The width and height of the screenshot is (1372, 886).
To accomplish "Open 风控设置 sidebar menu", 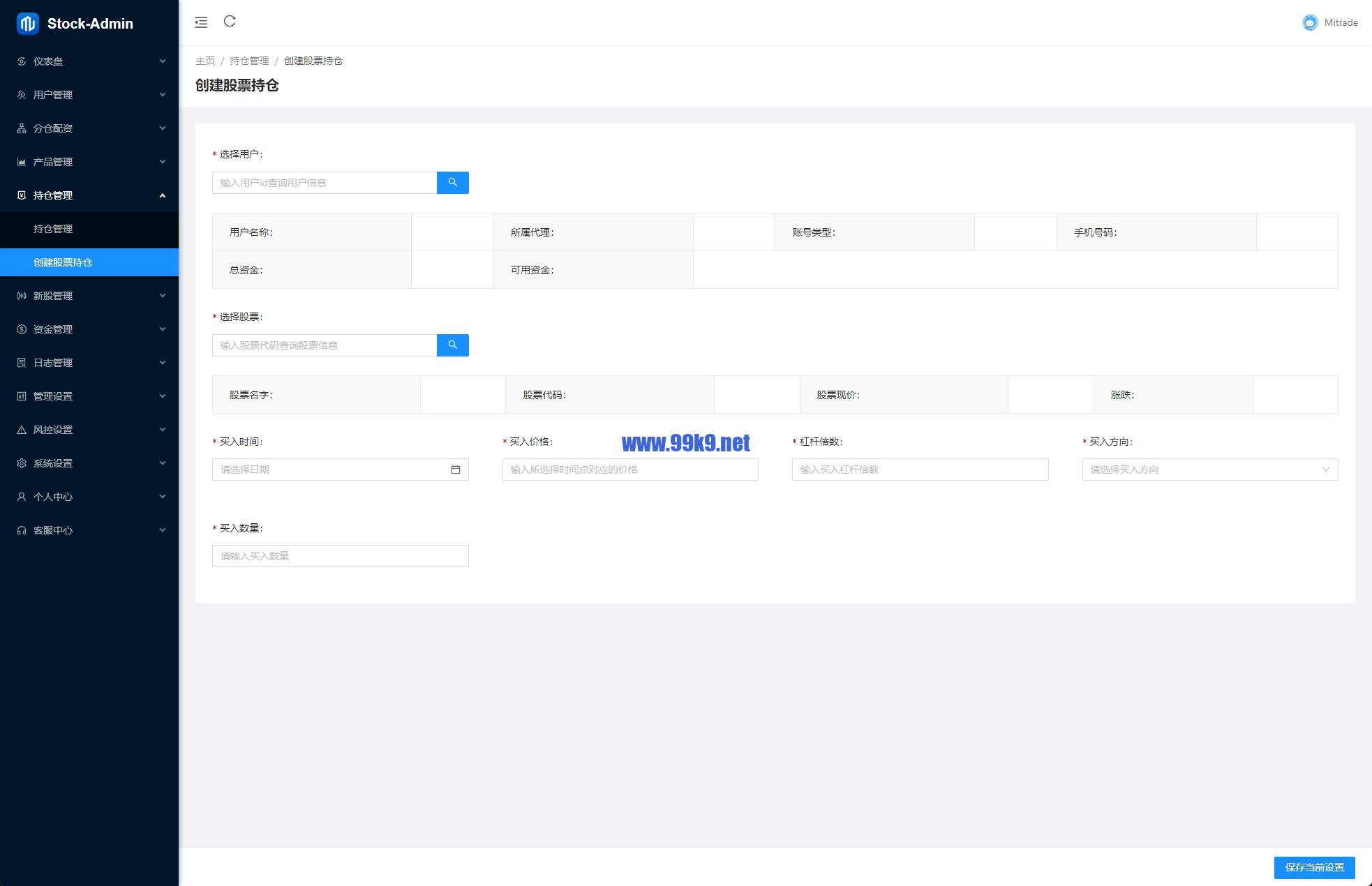I will click(89, 430).
